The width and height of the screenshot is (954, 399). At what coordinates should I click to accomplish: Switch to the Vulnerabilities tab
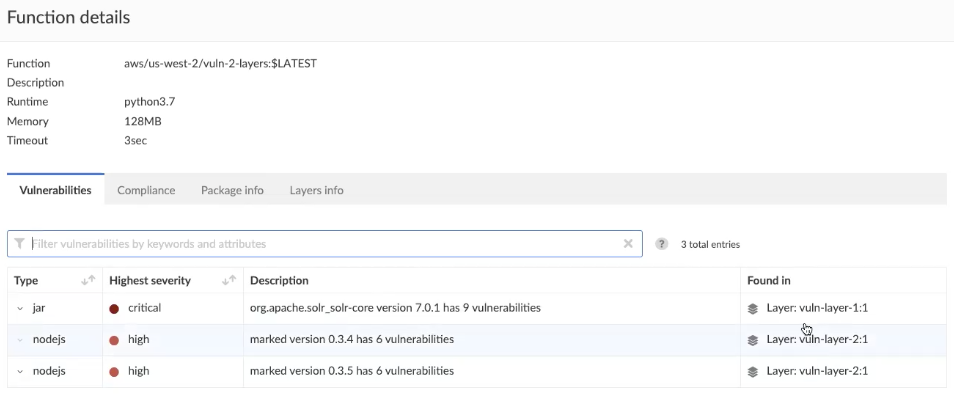(55, 190)
